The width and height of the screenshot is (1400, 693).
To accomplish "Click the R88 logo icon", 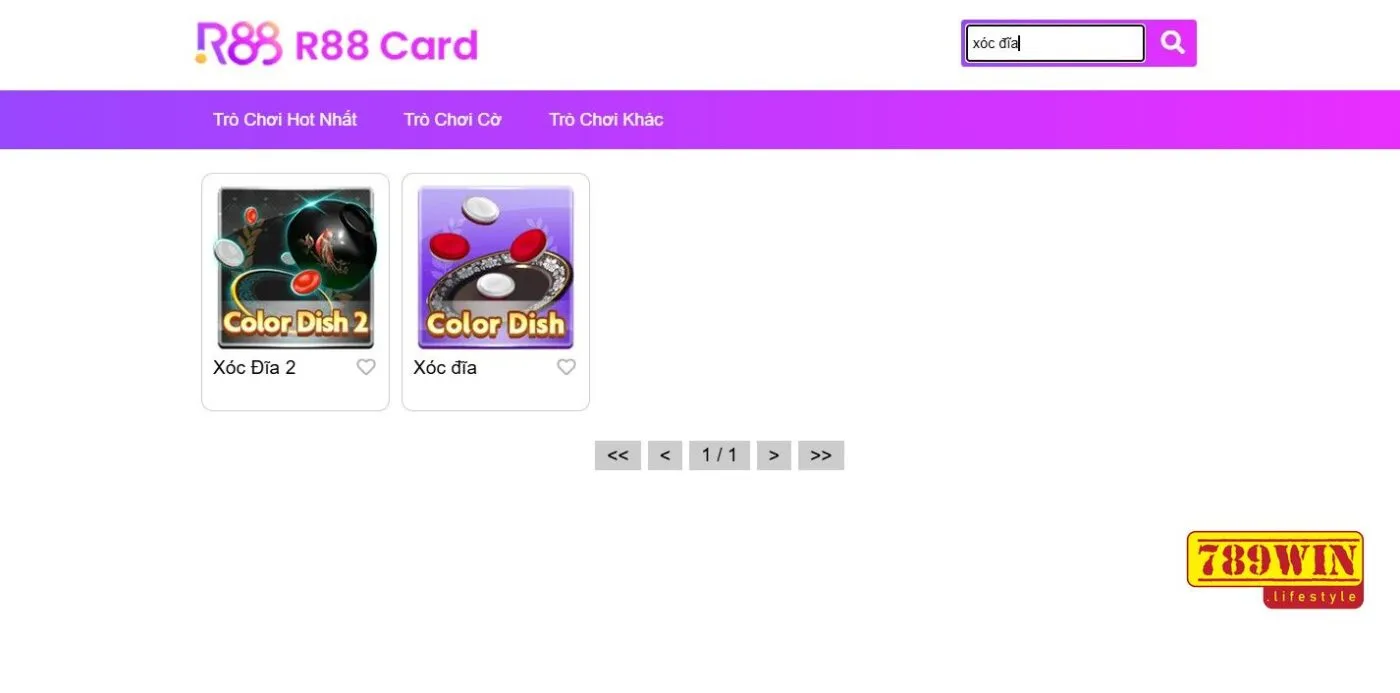I will [238, 44].
